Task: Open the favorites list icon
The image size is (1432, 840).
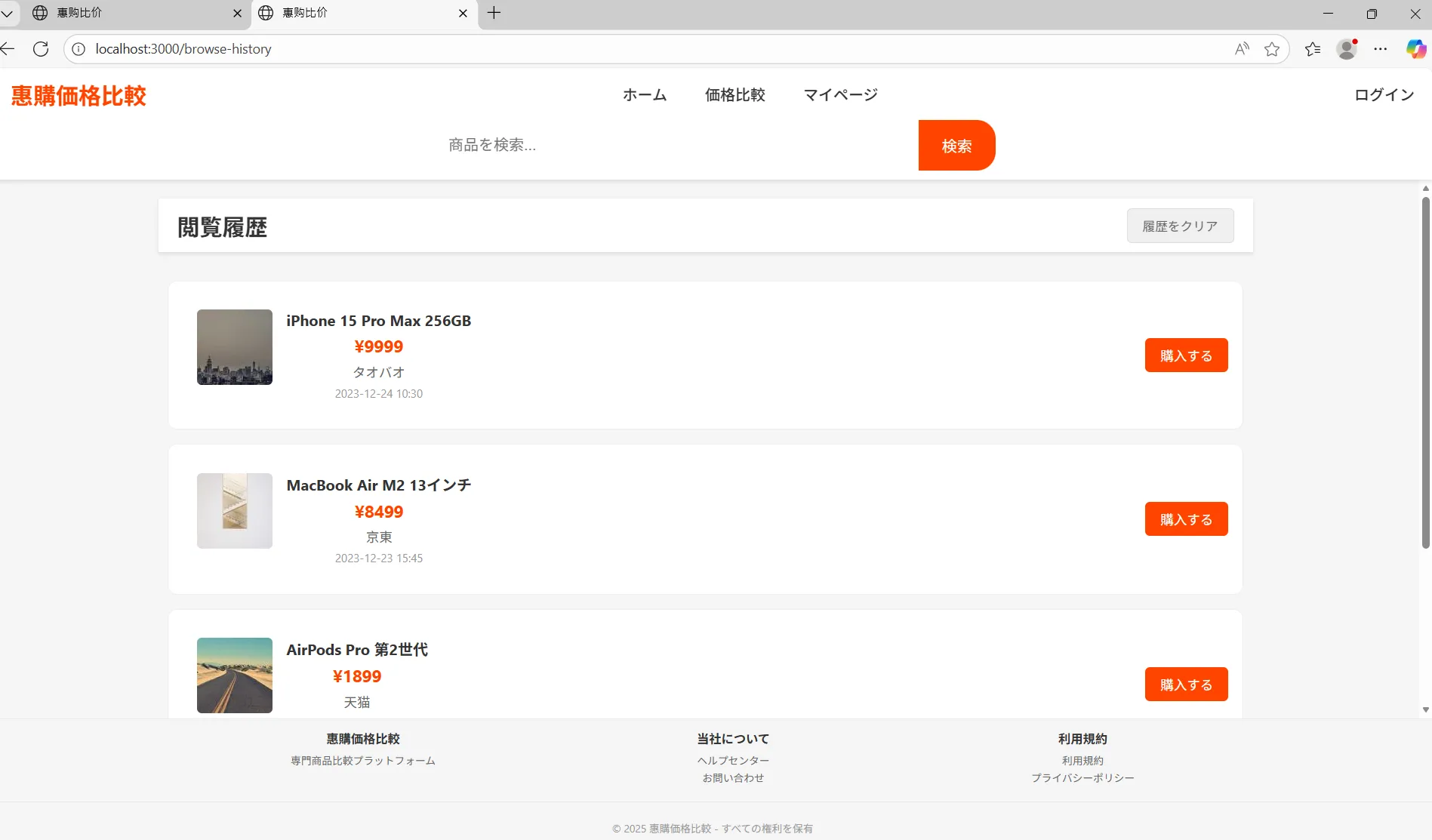Action: (1313, 49)
